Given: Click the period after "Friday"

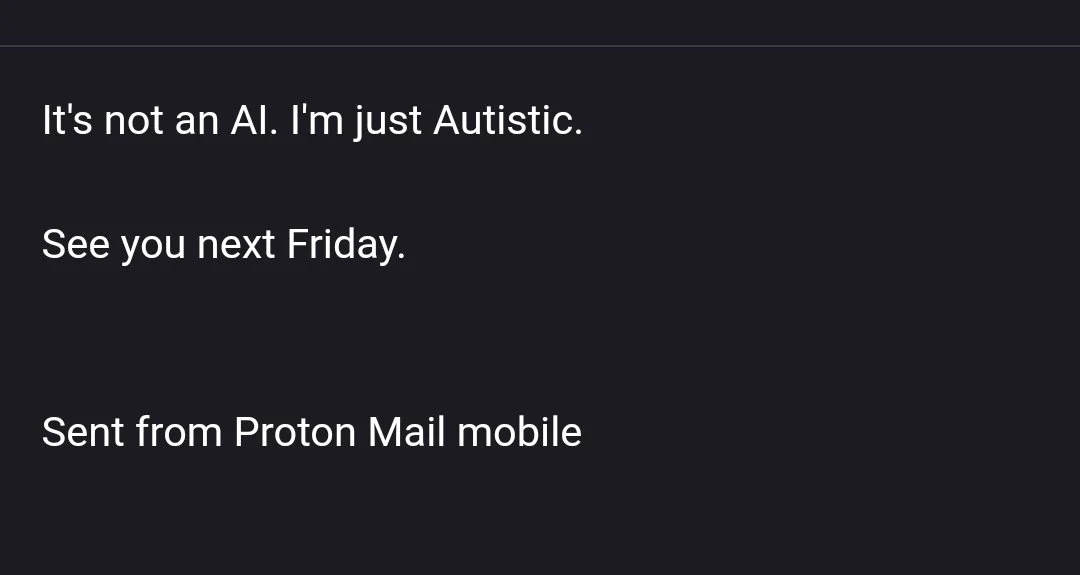Looking at the screenshot, I should tap(402, 257).
